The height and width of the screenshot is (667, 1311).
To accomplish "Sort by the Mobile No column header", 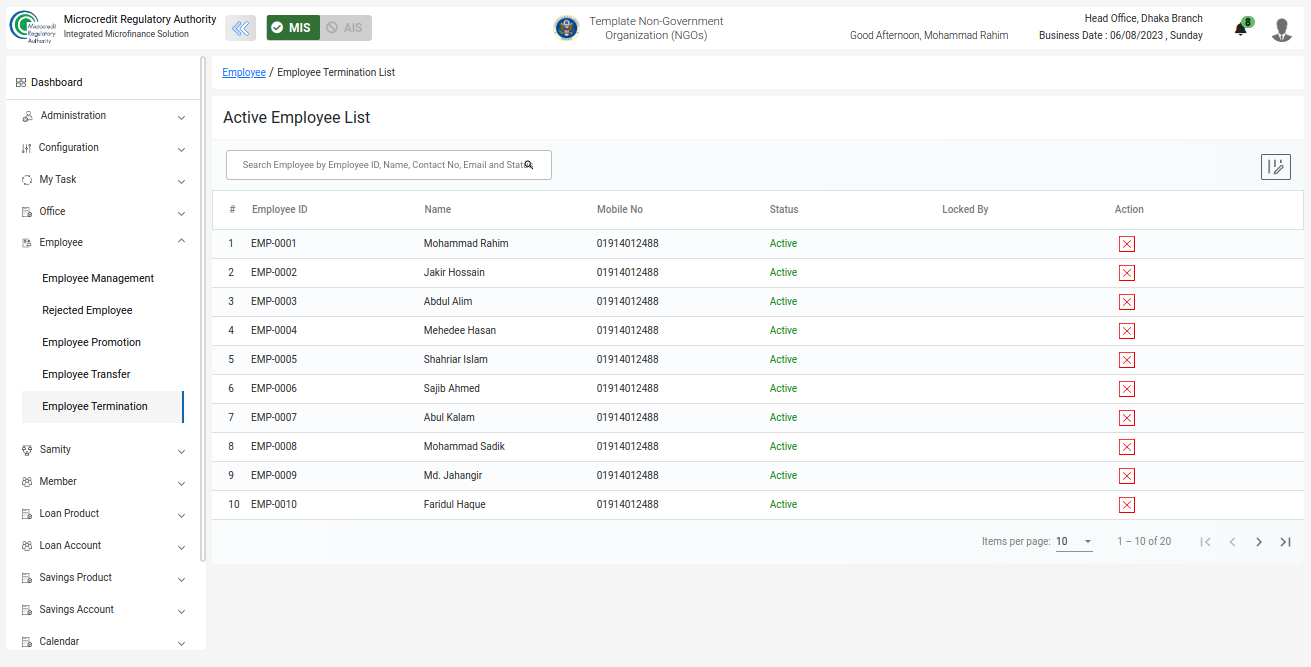I will tap(620, 210).
